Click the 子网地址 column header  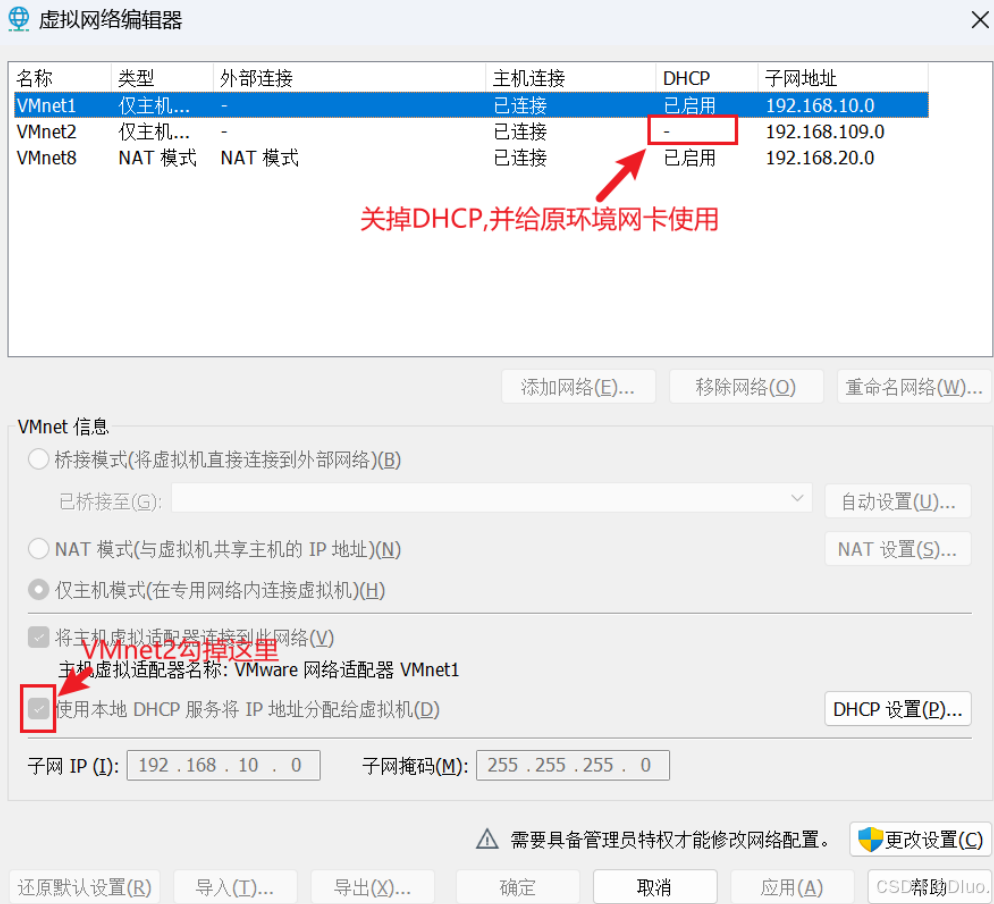tap(843, 78)
